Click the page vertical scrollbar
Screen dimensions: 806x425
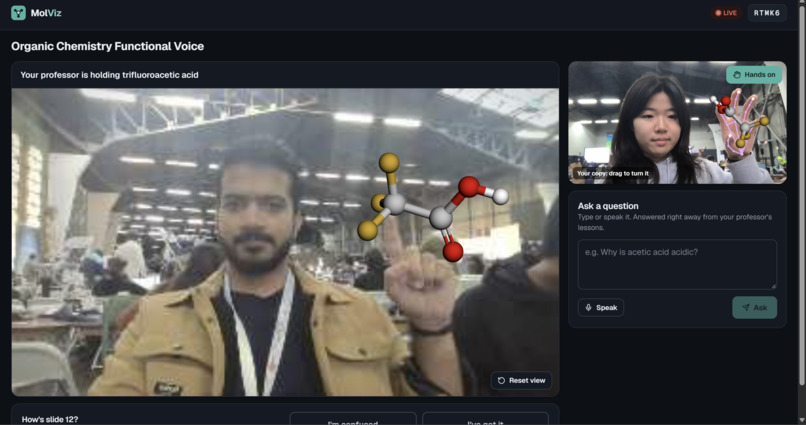[802, 193]
